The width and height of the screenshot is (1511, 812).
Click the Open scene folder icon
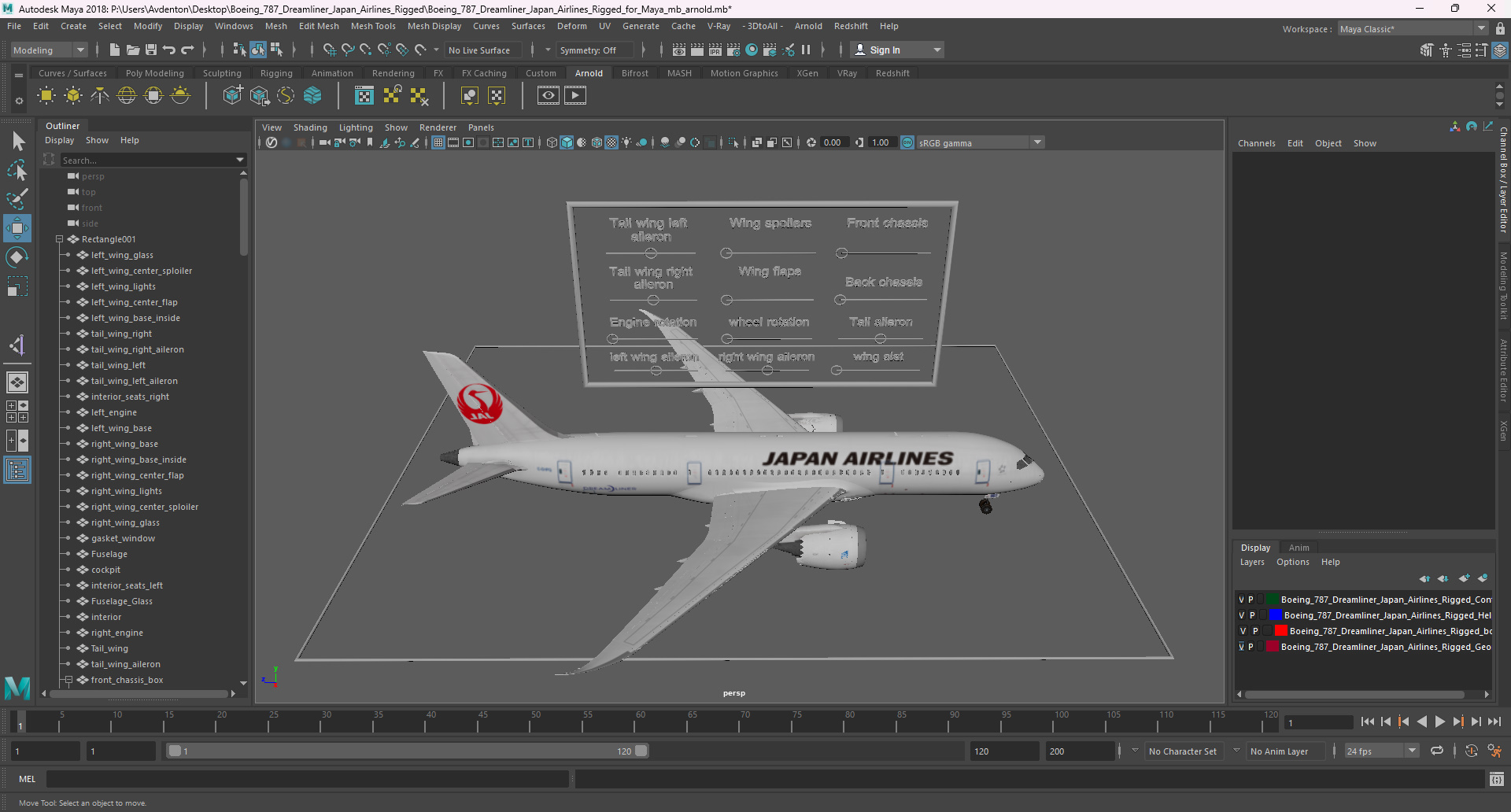click(133, 50)
